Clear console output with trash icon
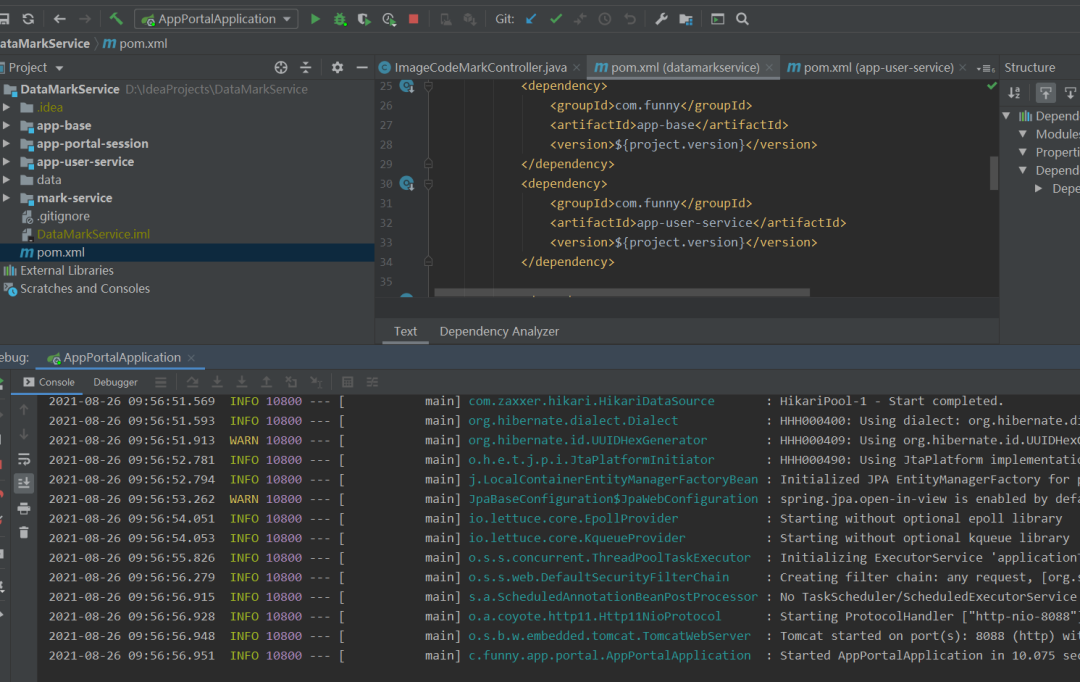Image resolution: width=1080 pixels, height=682 pixels. pos(24,533)
